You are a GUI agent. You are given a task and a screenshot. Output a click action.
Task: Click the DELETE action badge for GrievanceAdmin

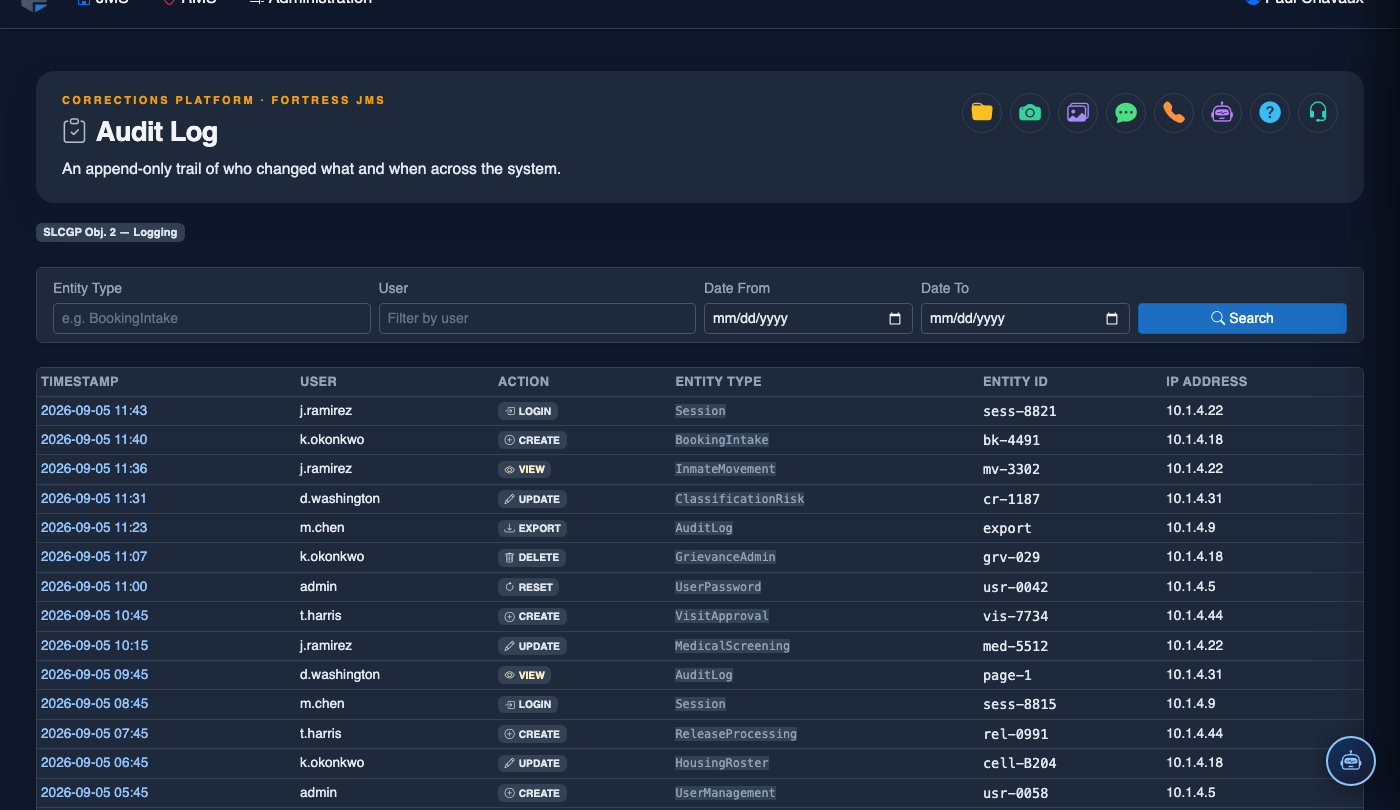tap(532, 557)
